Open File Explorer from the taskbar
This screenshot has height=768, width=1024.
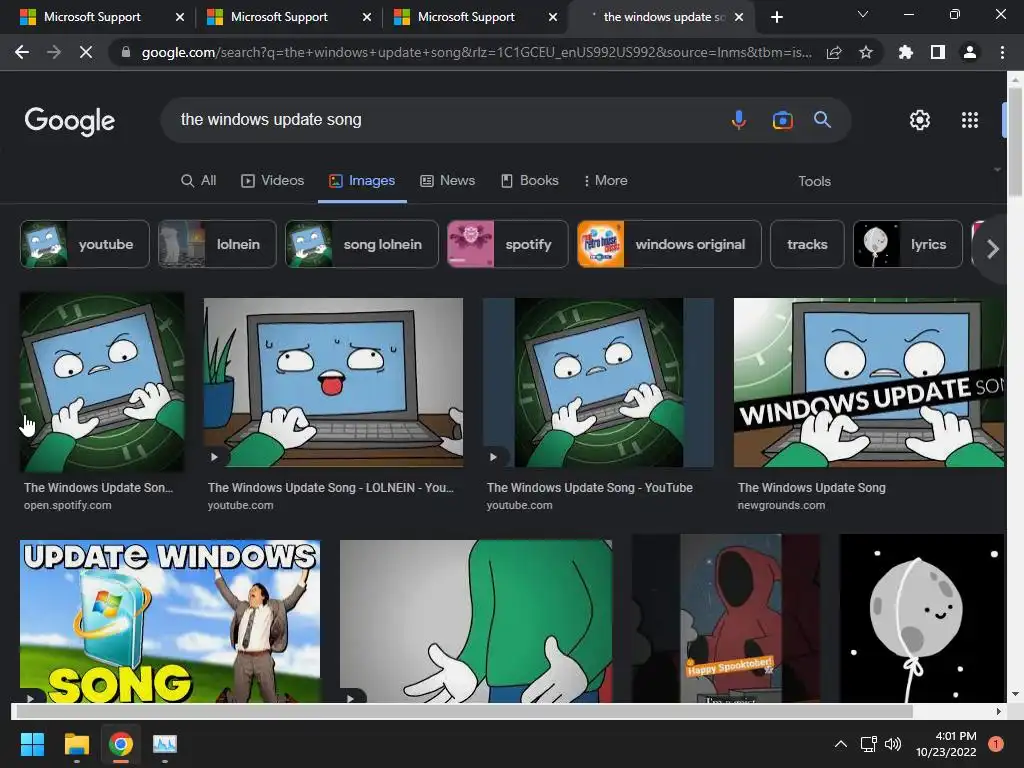pyautogui.click(x=76, y=744)
